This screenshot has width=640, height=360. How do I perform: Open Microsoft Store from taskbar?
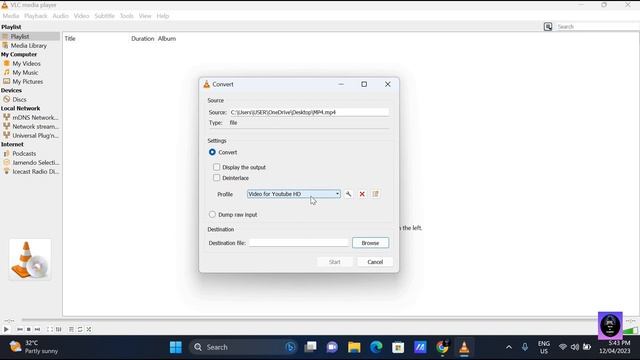[398, 347]
